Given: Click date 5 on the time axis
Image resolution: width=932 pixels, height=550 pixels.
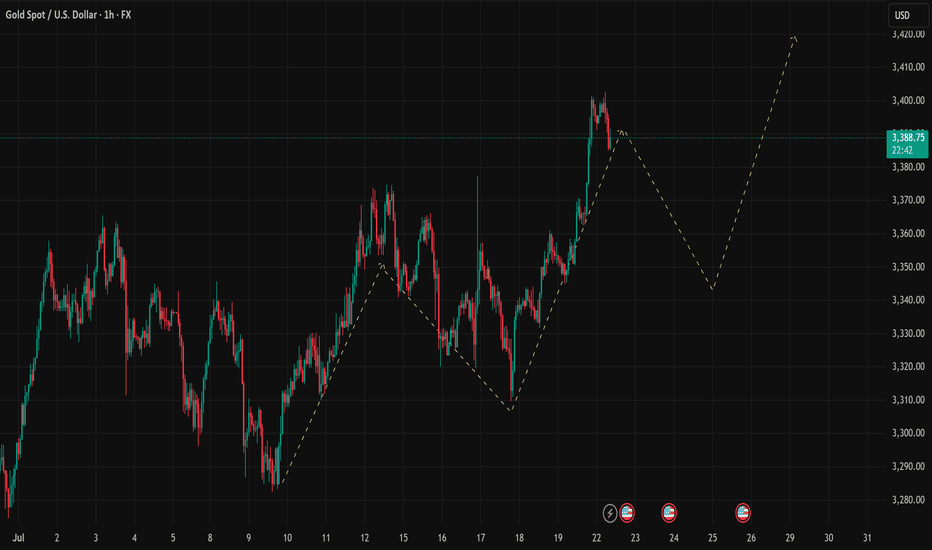Looking at the screenshot, I should 173,538.
